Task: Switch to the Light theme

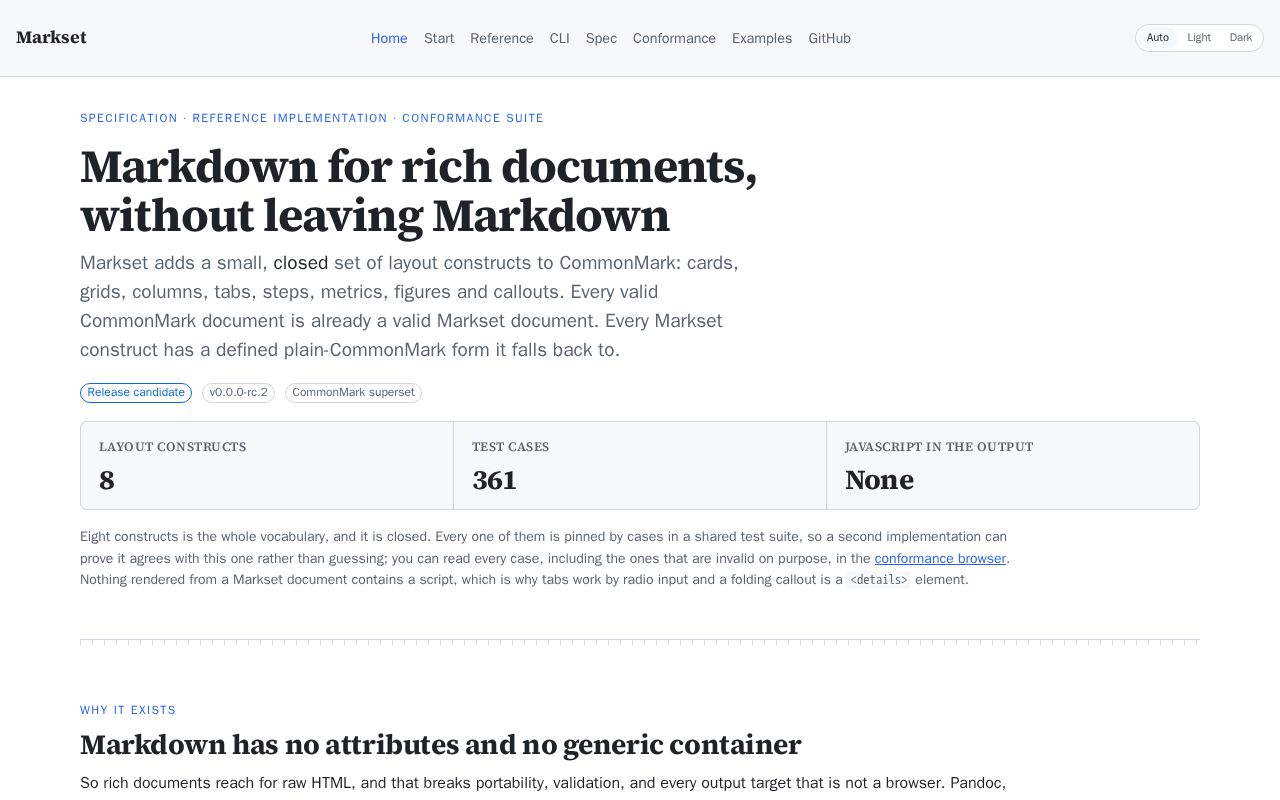Action: (1199, 38)
